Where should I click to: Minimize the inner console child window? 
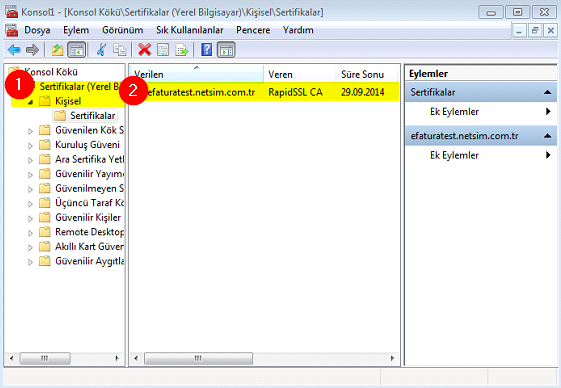pos(519,31)
